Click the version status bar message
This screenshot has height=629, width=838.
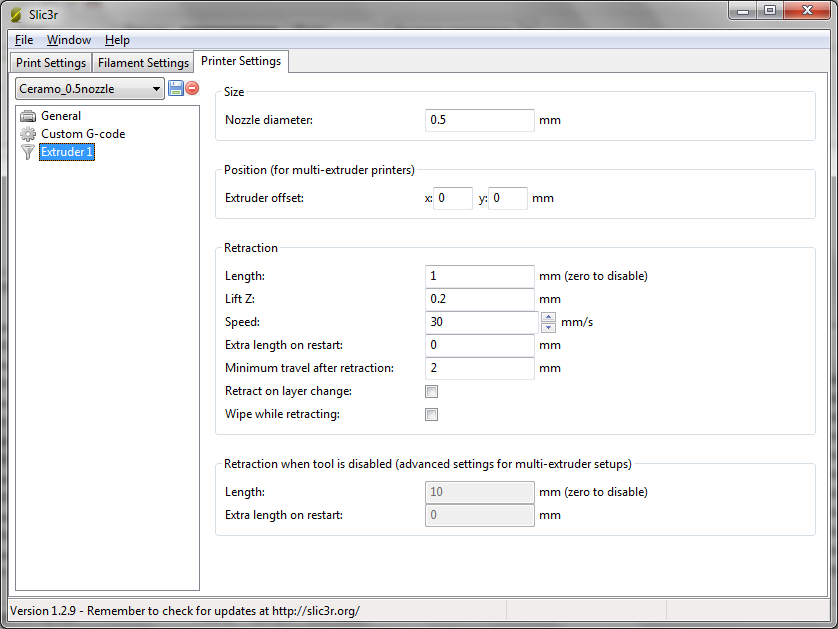point(185,611)
